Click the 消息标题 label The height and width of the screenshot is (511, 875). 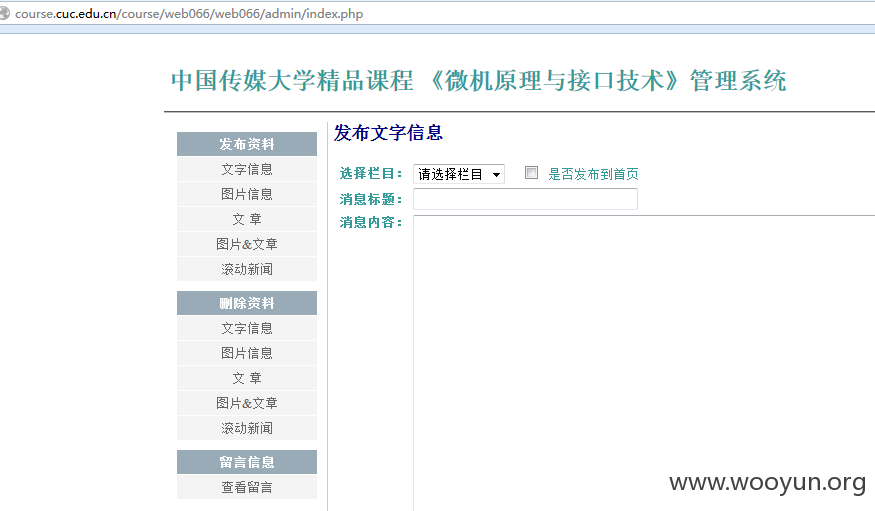click(x=371, y=199)
